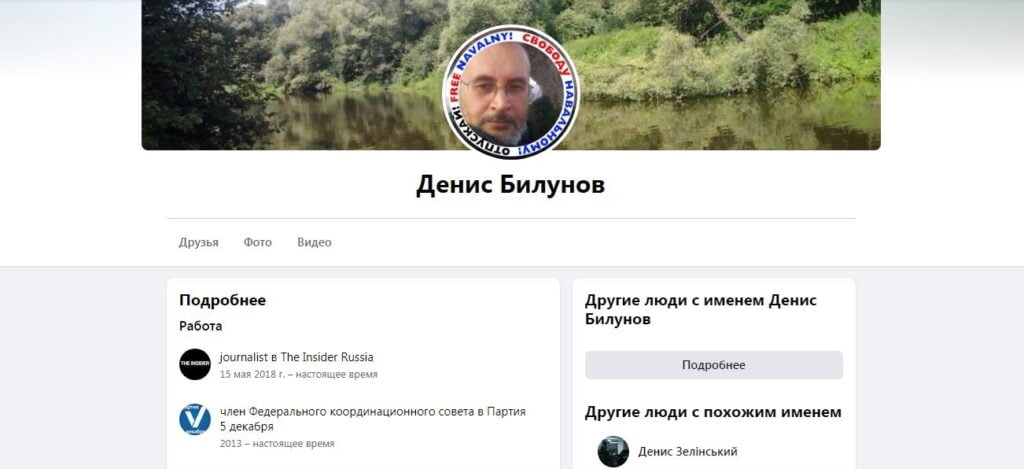
Task: Click Другие люди с именем Денис Билунов heading
Action: [x=701, y=310]
